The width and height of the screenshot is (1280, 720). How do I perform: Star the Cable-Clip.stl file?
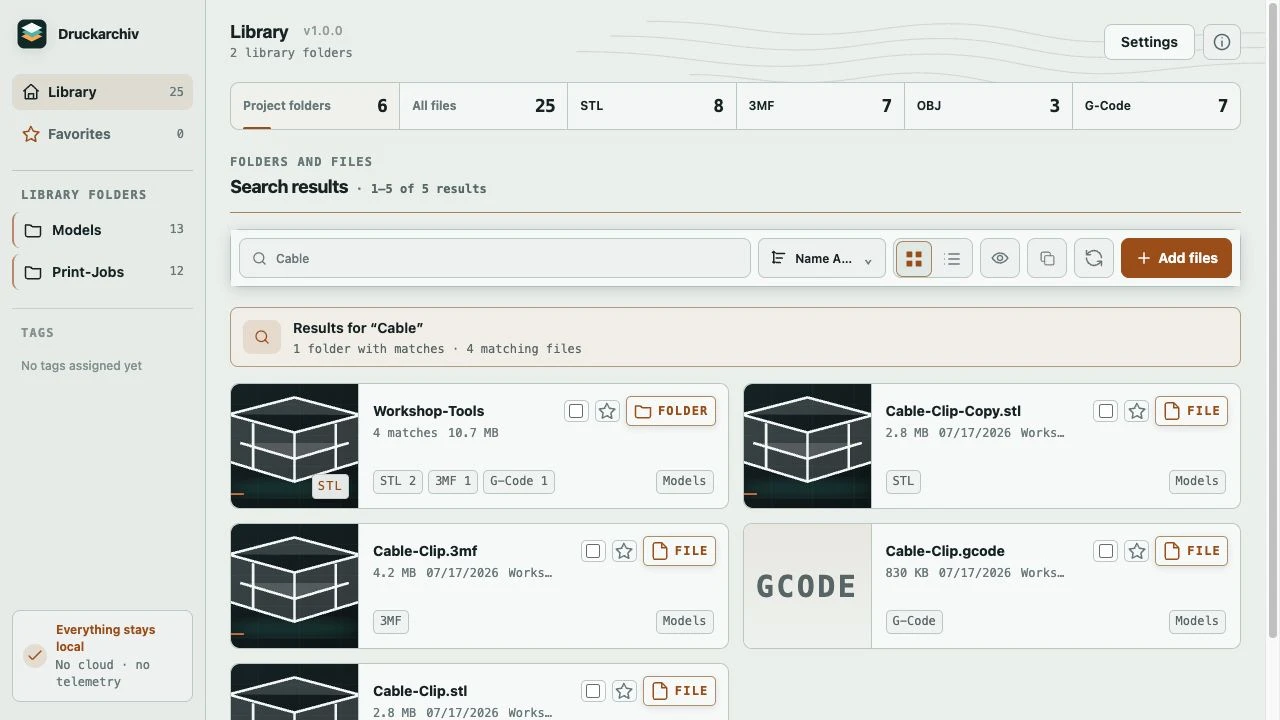pyautogui.click(x=624, y=691)
